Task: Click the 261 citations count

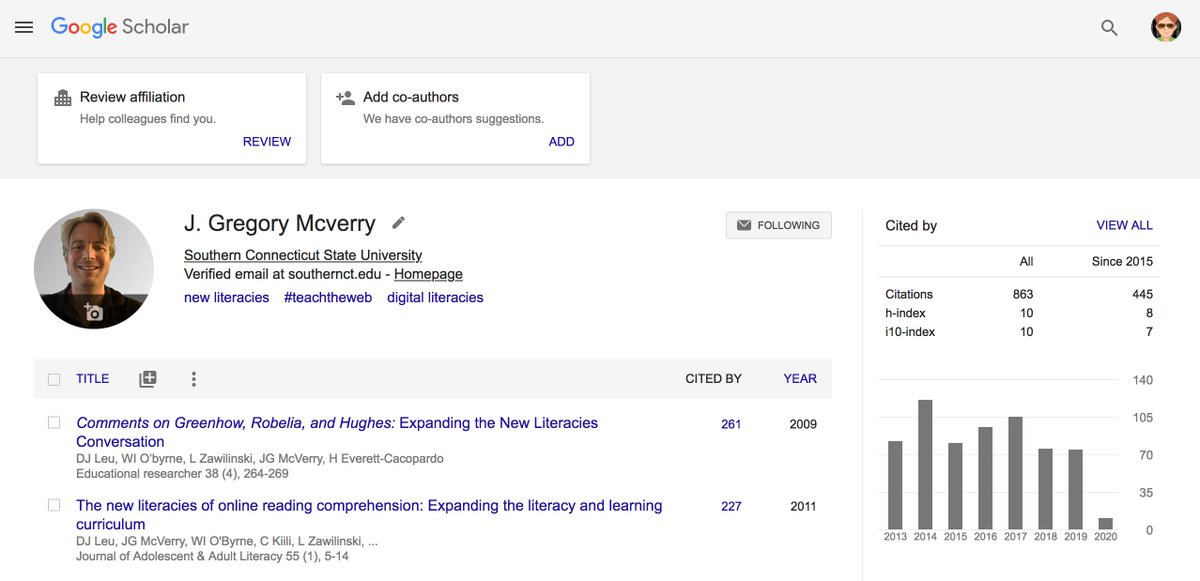Action: pyautogui.click(x=731, y=424)
